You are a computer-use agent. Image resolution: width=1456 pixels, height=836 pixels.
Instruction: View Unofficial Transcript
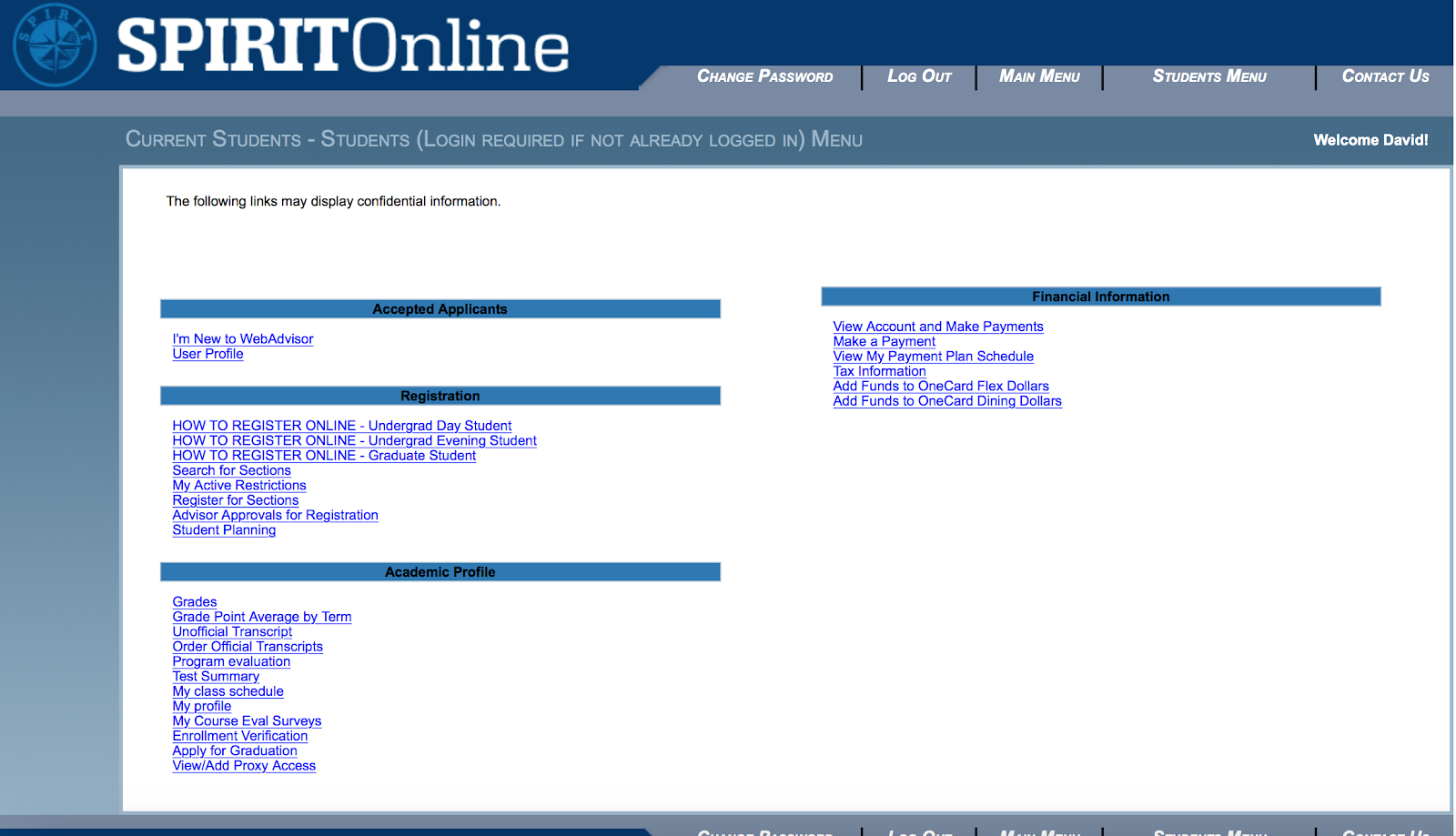tap(232, 631)
